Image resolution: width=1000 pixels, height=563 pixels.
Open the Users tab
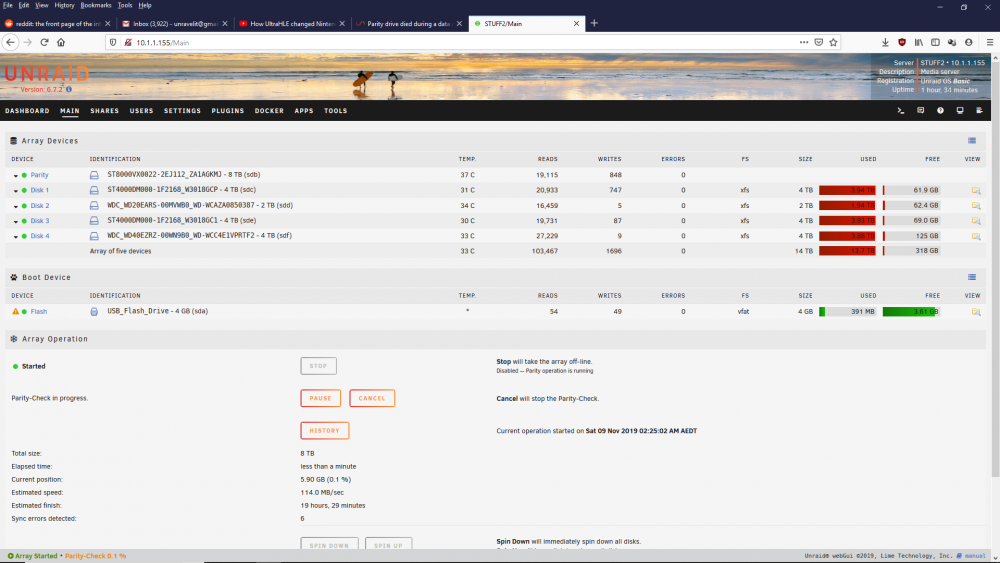pos(142,111)
